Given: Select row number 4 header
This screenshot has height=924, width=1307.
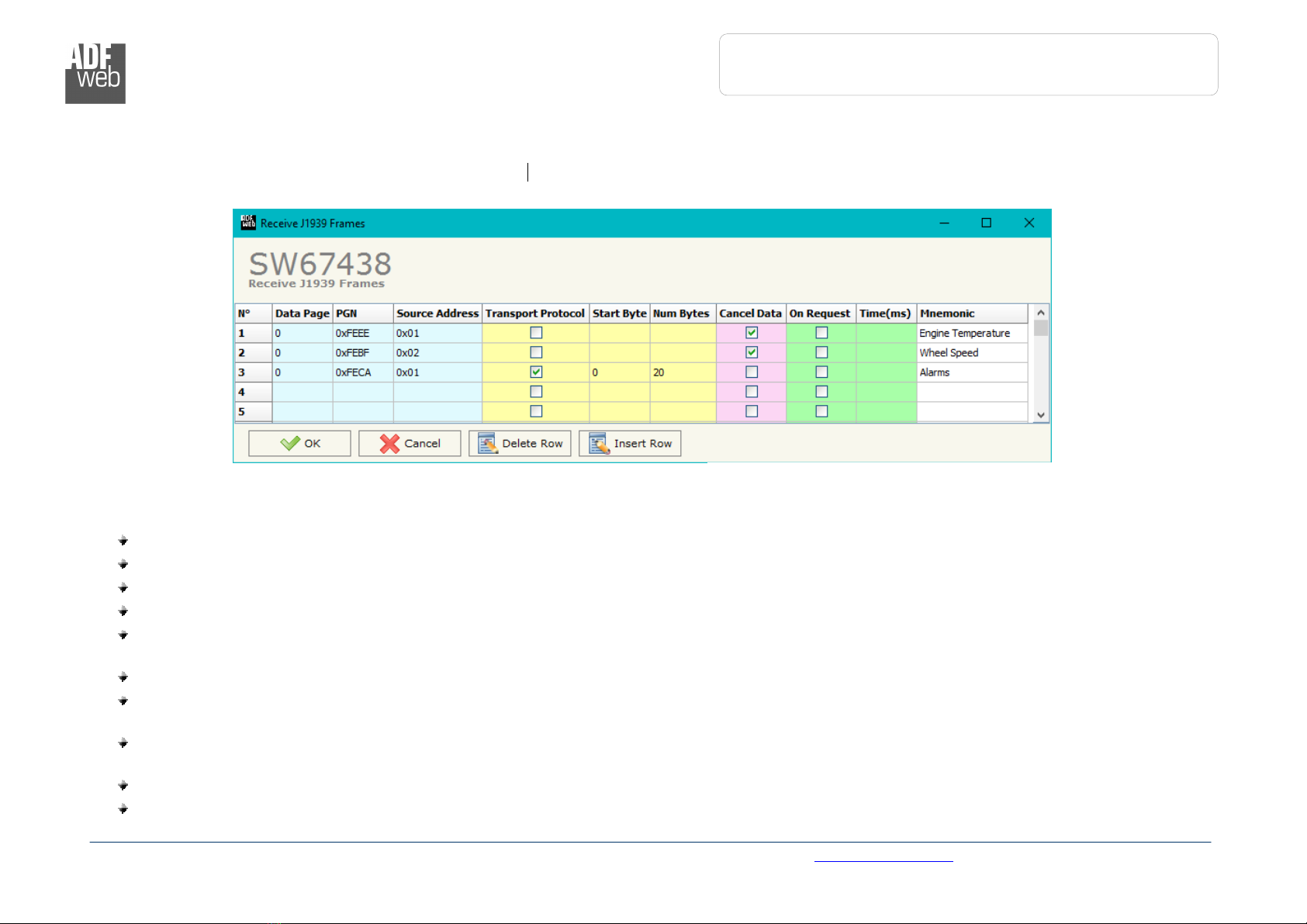Looking at the screenshot, I should pyautogui.click(x=253, y=392).
